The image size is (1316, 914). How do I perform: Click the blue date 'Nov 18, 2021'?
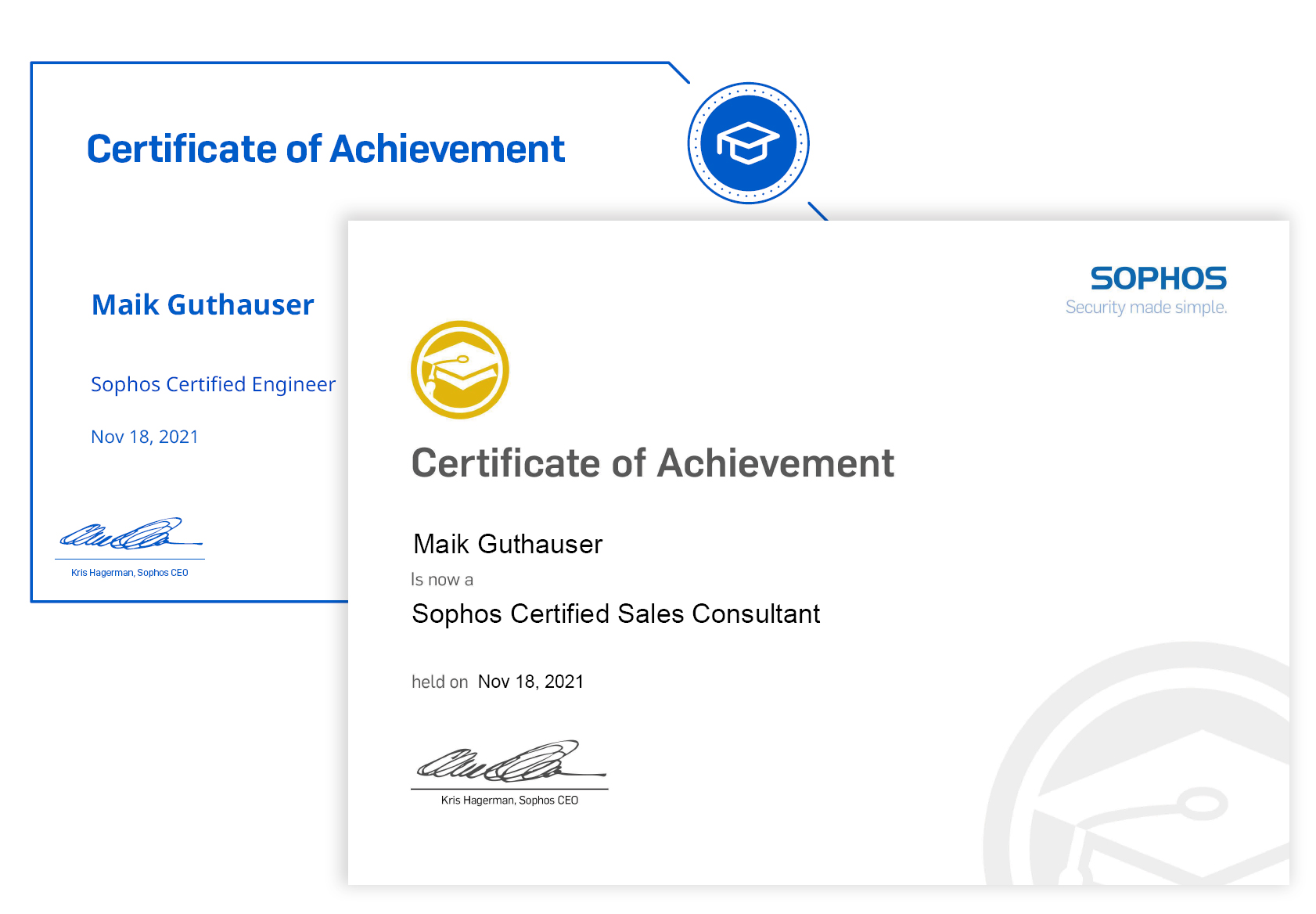pos(145,437)
